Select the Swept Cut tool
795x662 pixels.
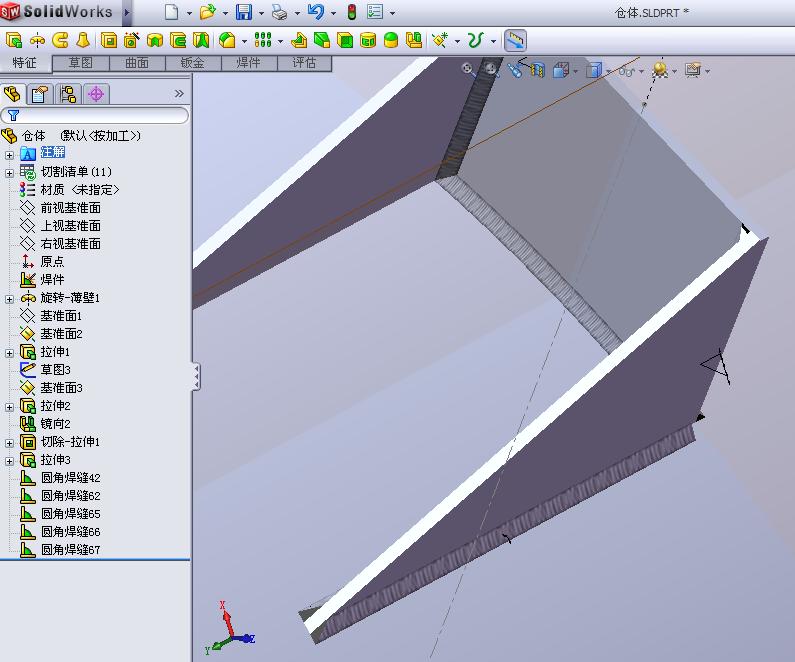(178, 40)
